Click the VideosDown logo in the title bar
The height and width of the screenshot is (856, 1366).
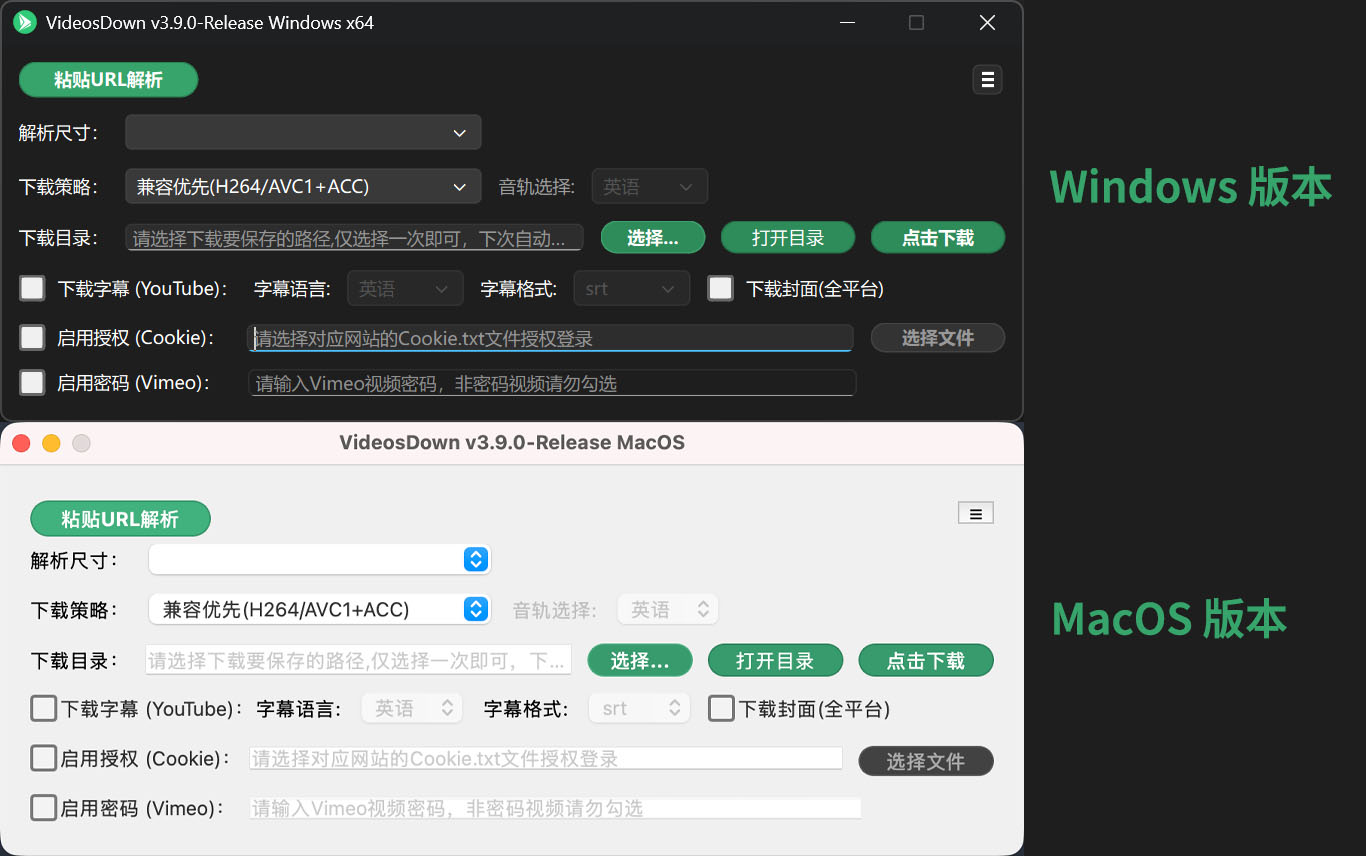(x=23, y=22)
